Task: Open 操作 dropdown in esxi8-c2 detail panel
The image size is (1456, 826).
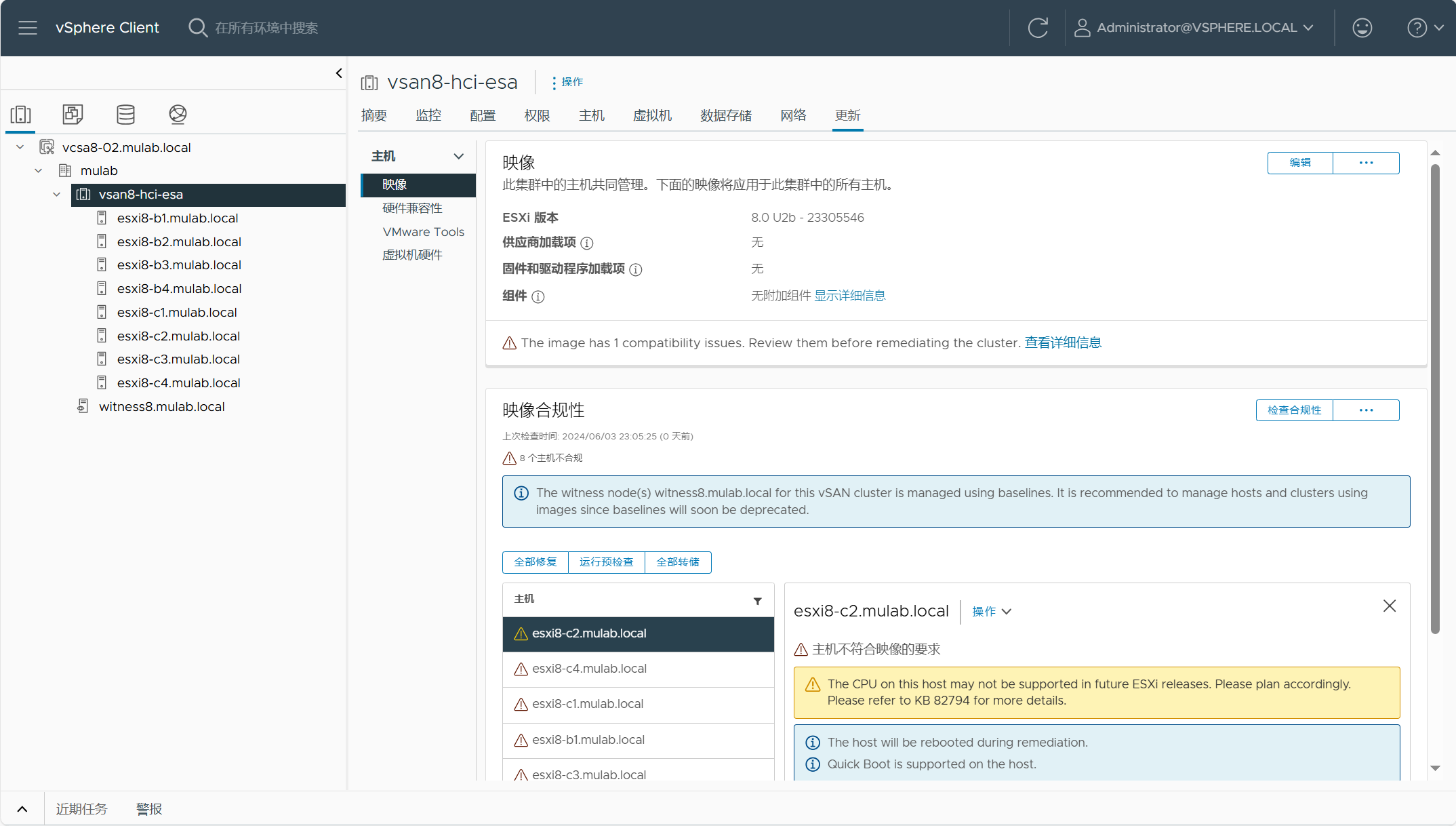Action: [x=992, y=612]
